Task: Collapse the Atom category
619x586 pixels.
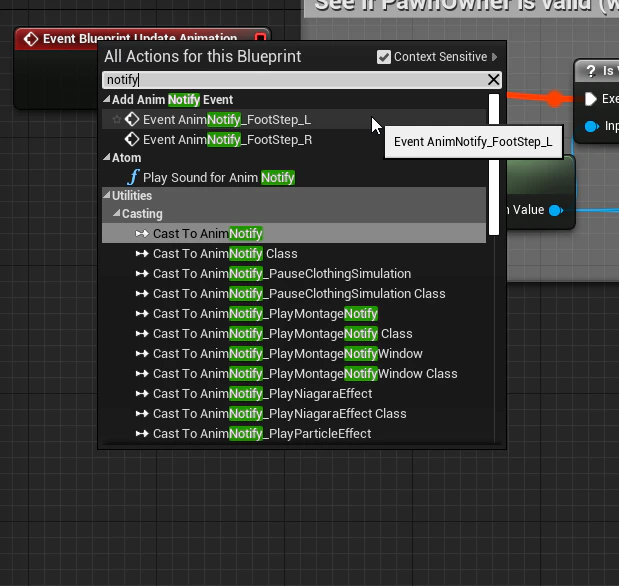Action: pyautogui.click(x=107, y=157)
